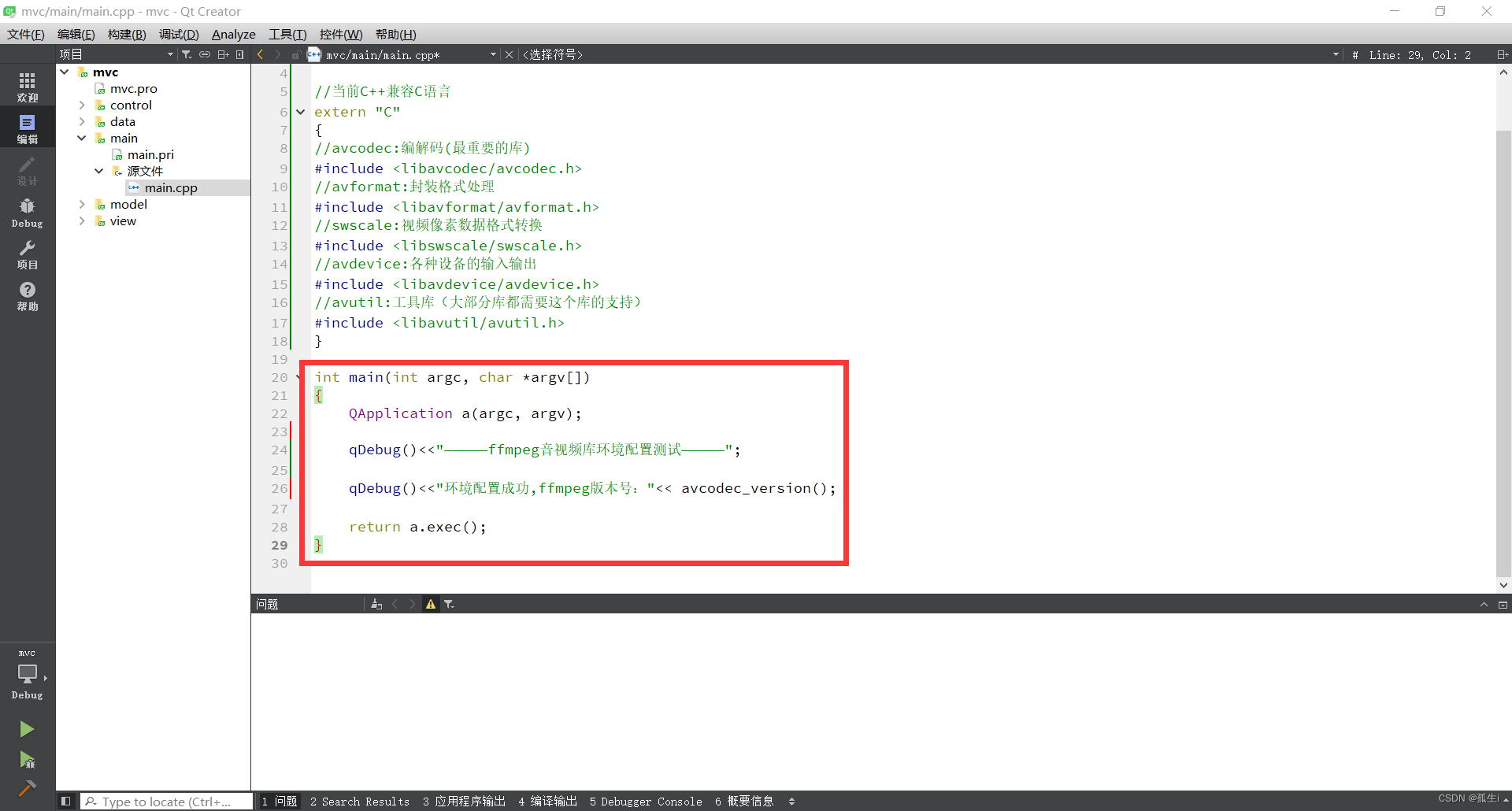Open the 控件(W) menu

pyautogui.click(x=341, y=34)
